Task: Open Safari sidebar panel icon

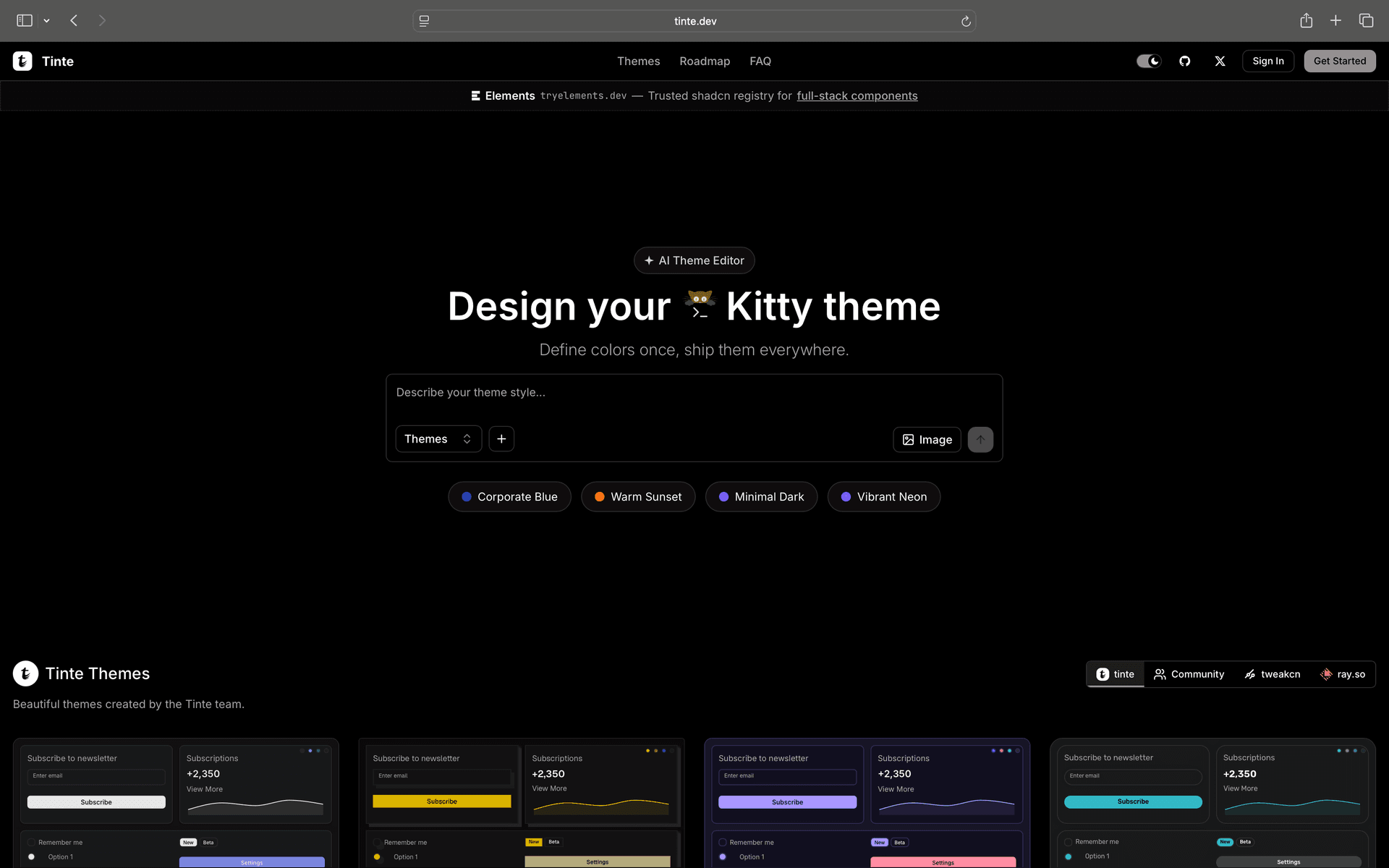Action: coord(25,21)
